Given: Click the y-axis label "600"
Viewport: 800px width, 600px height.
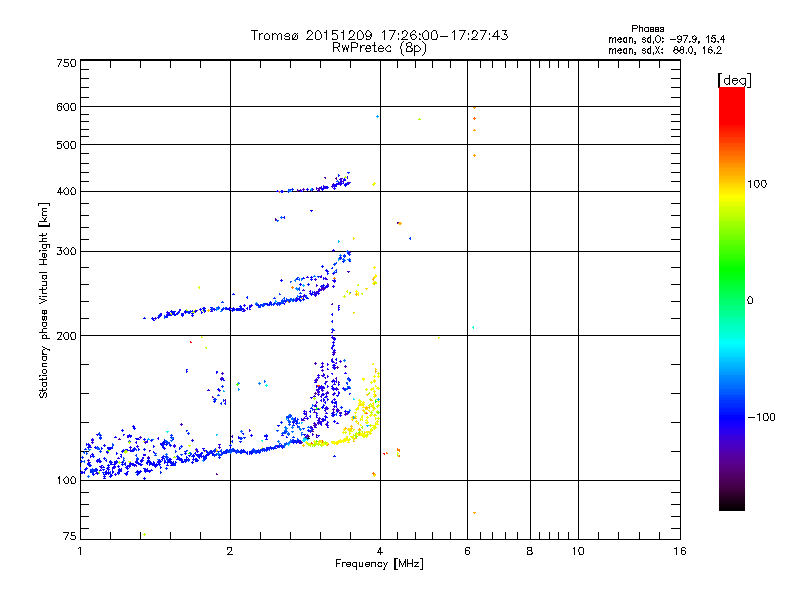Looking at the screenshot, I should coord(67,107).
